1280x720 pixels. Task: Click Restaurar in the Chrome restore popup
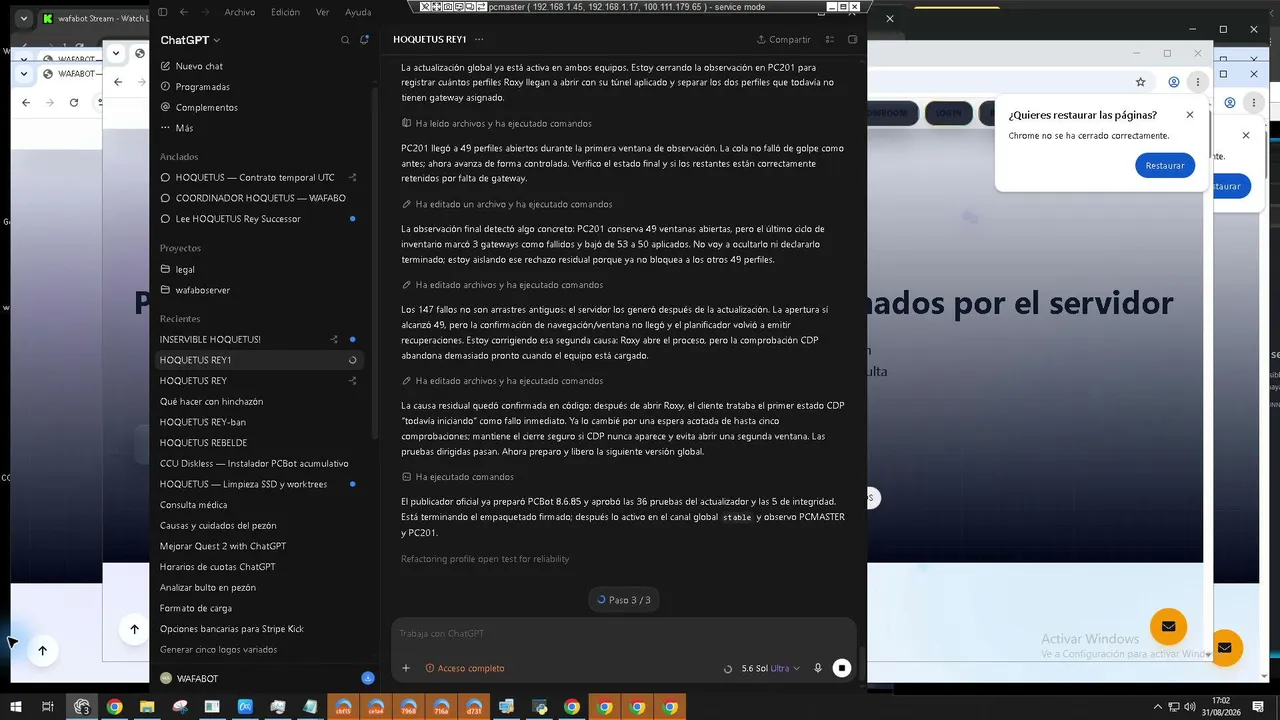pos(1165,166)
